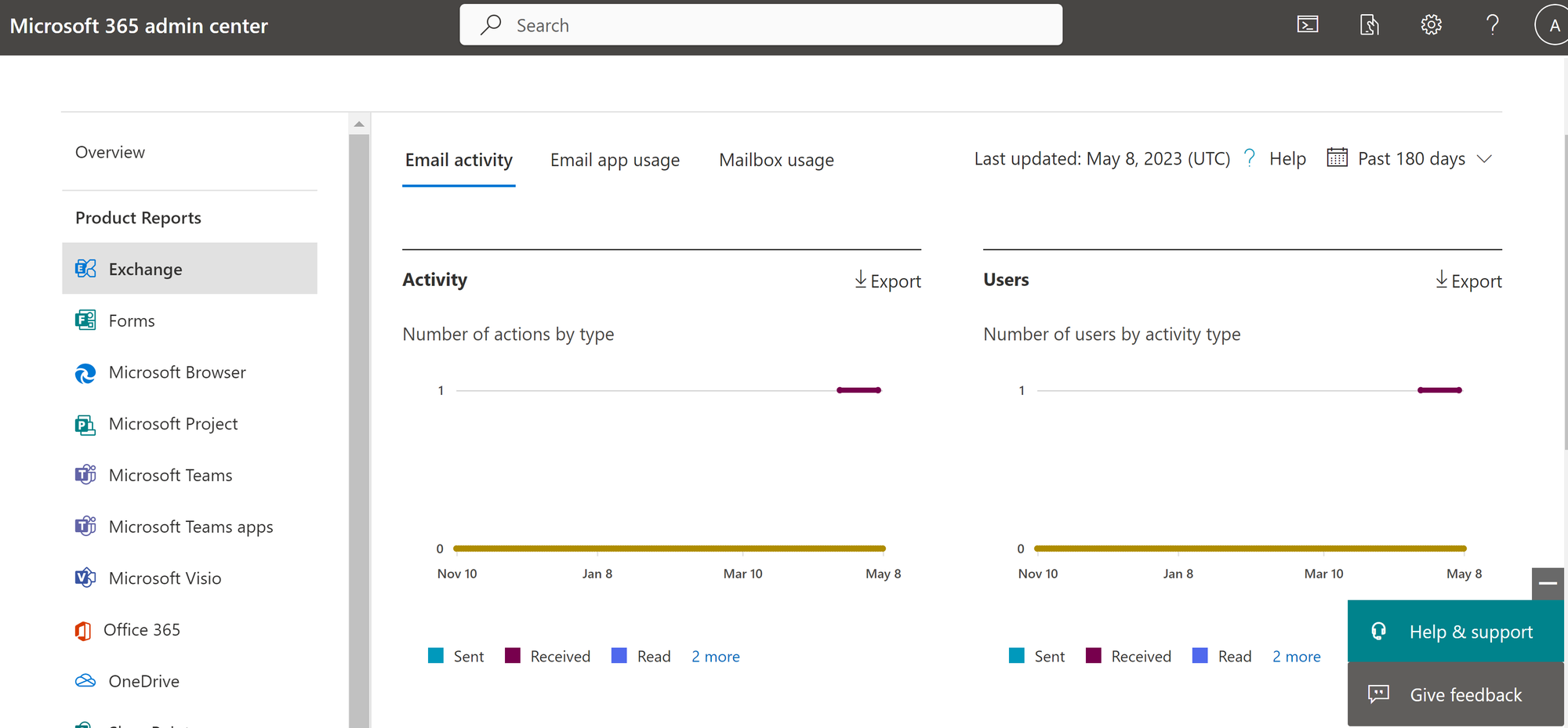Toggle the Read legend swatch in Users chart
Viewport: 1568px width, 728px height.
click(x=1200, y=656)
